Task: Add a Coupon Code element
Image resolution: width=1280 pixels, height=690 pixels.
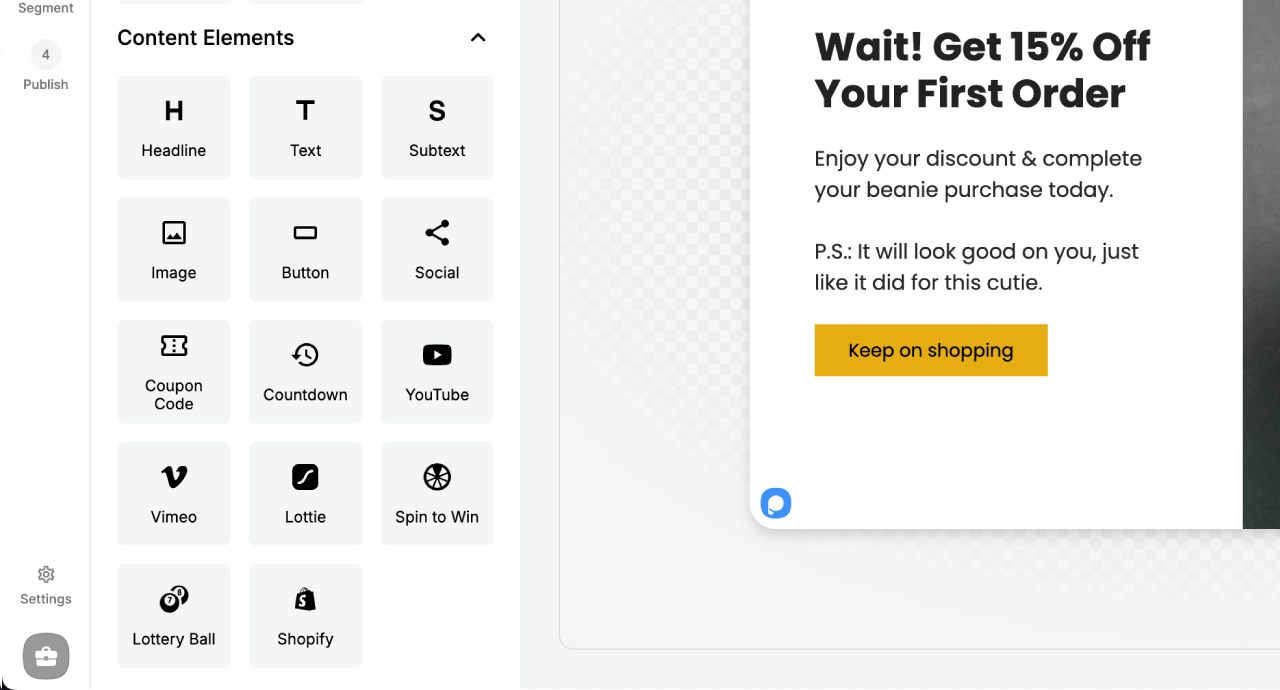Action: [174, 372]
